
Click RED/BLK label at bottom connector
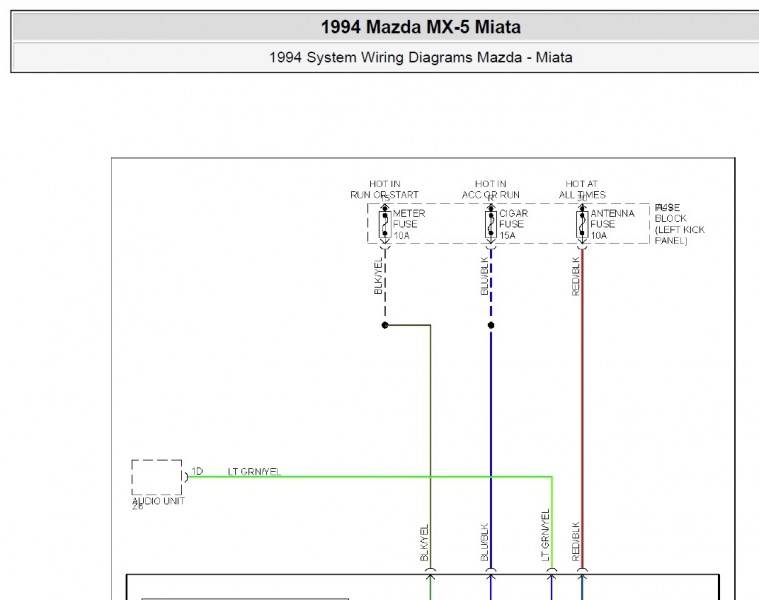click(x=576, y=541)
